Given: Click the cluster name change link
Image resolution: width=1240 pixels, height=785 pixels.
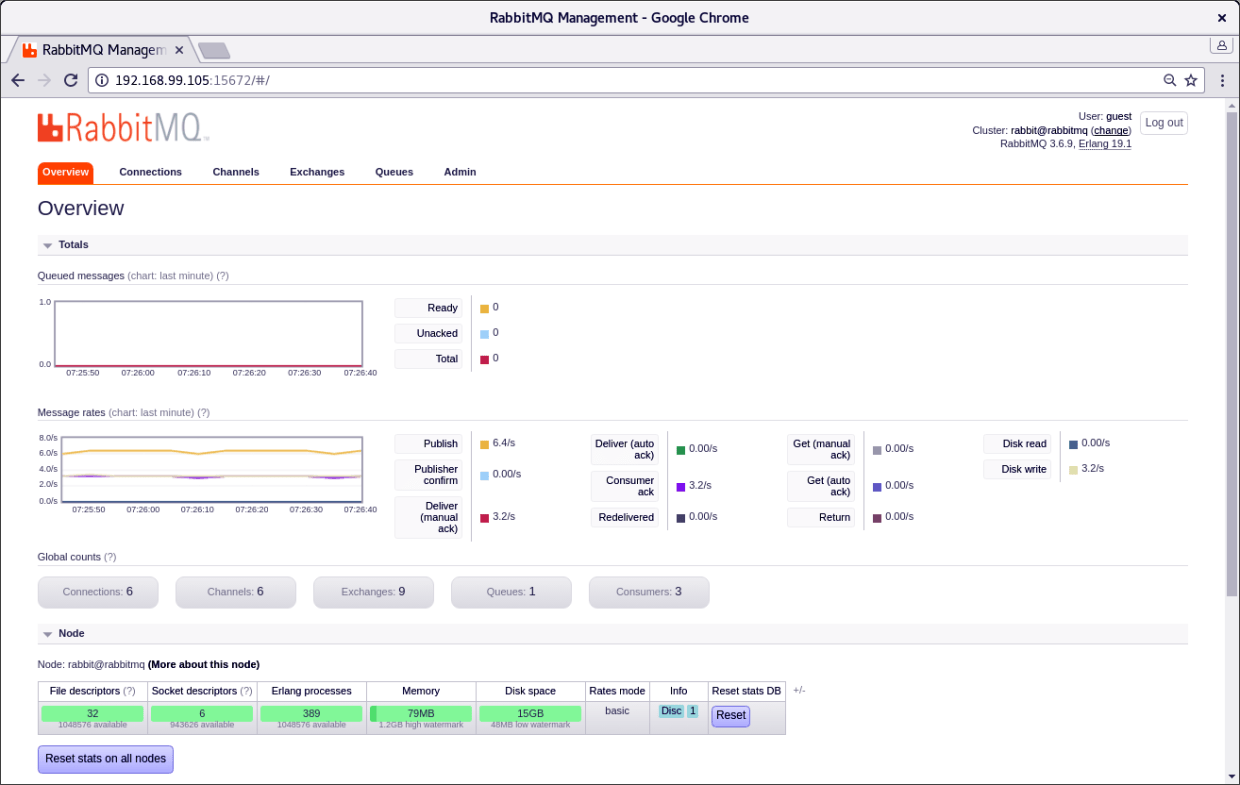Looking at the screenshot, I should [1111, 131].
